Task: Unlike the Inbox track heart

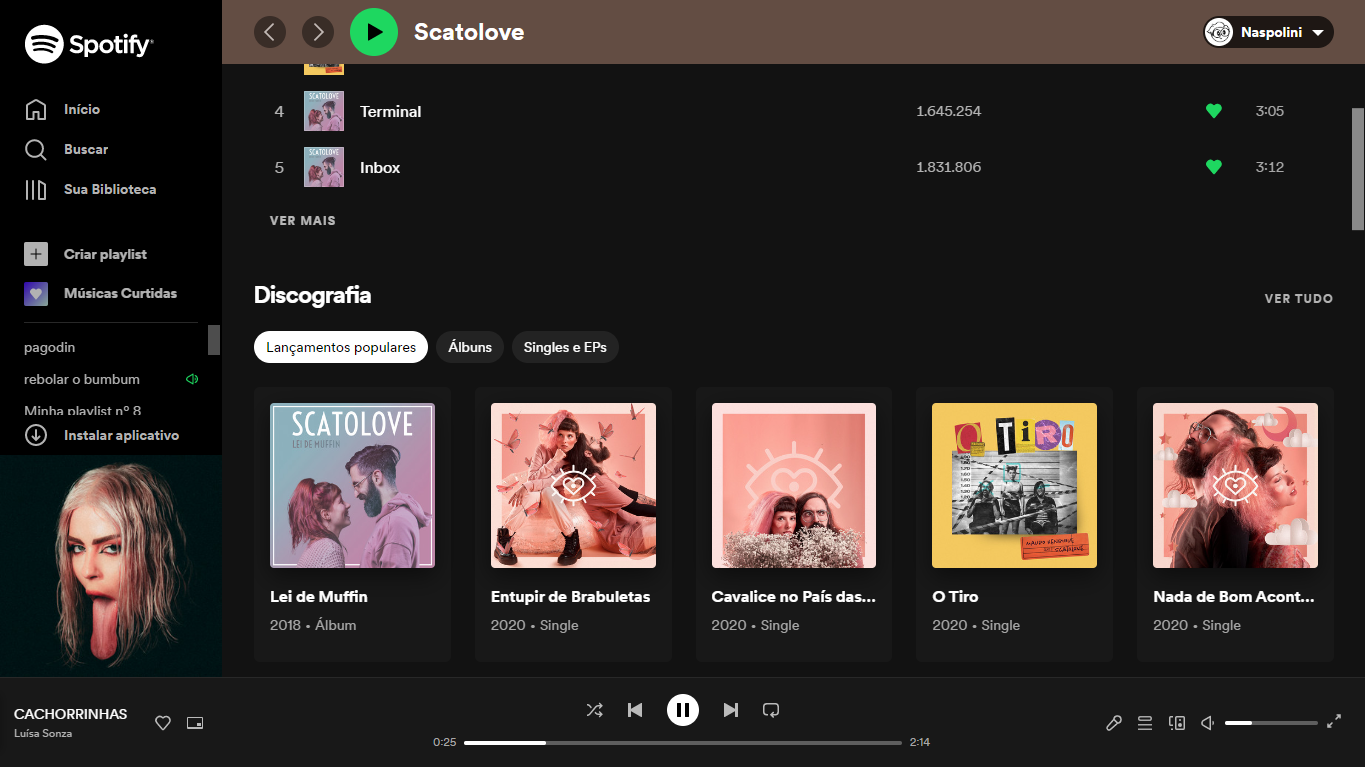Action: pos(1214,167)
